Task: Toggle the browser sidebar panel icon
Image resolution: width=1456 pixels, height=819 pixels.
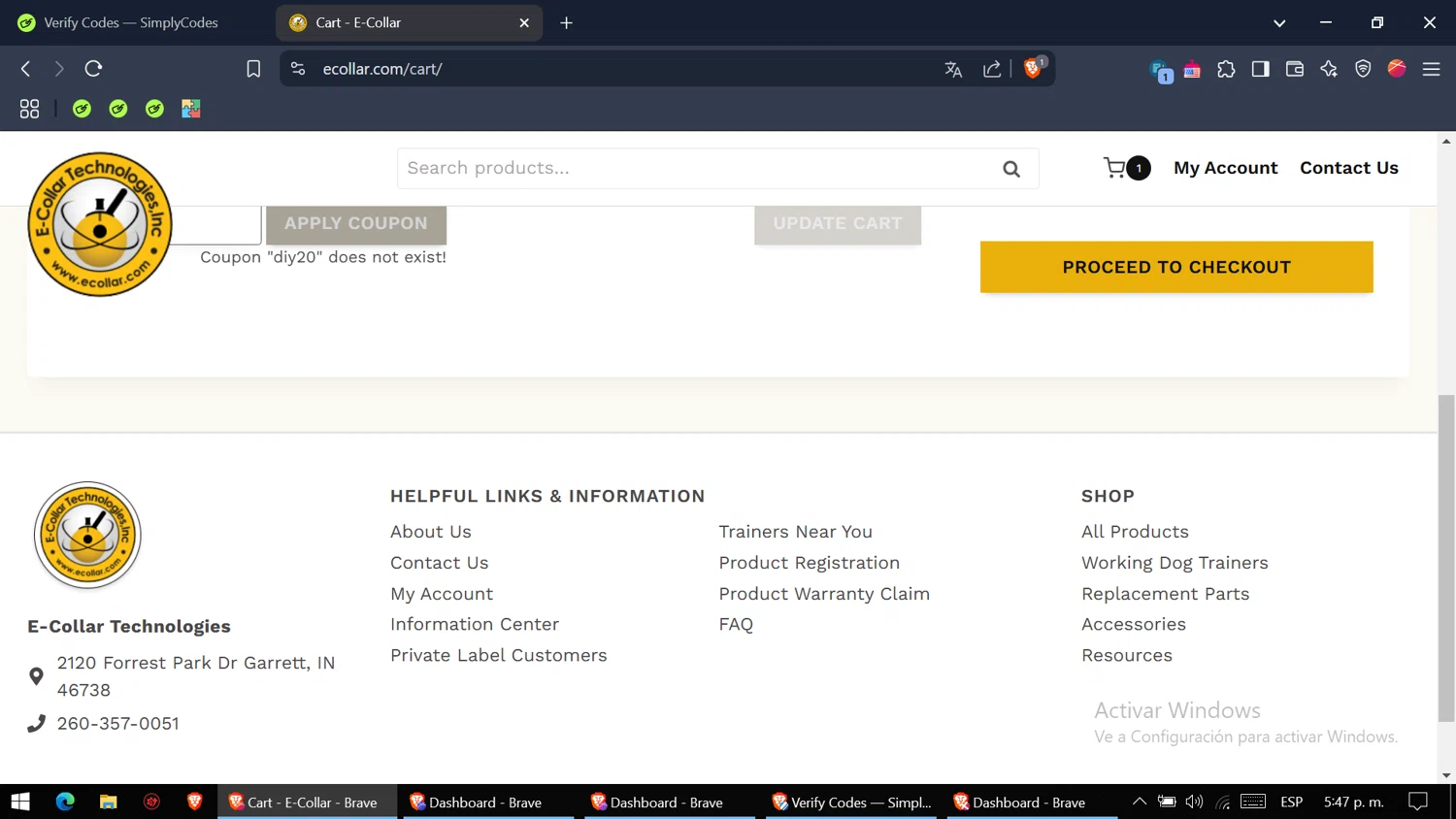Action: [x=1260, y=69]
